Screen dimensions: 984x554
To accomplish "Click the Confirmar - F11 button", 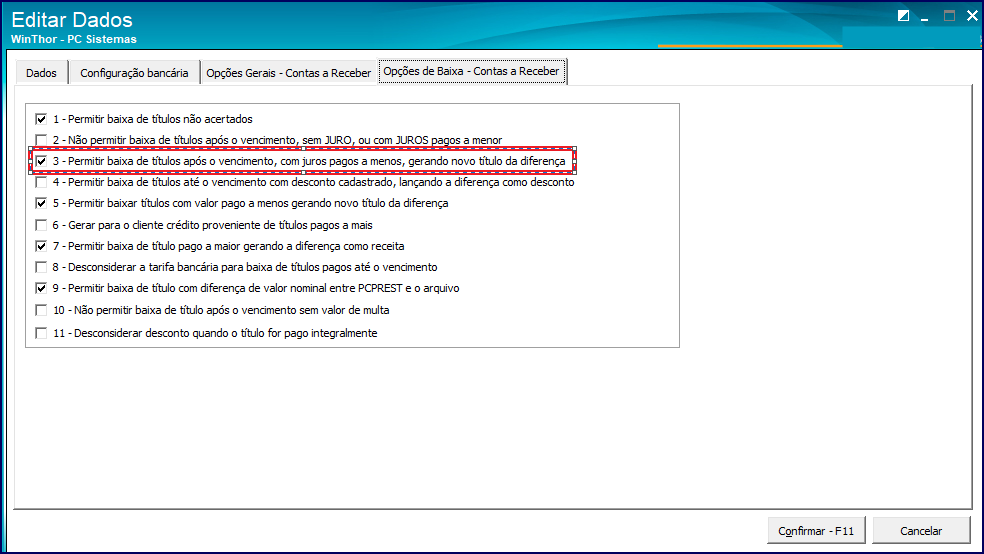I will 816,531.
